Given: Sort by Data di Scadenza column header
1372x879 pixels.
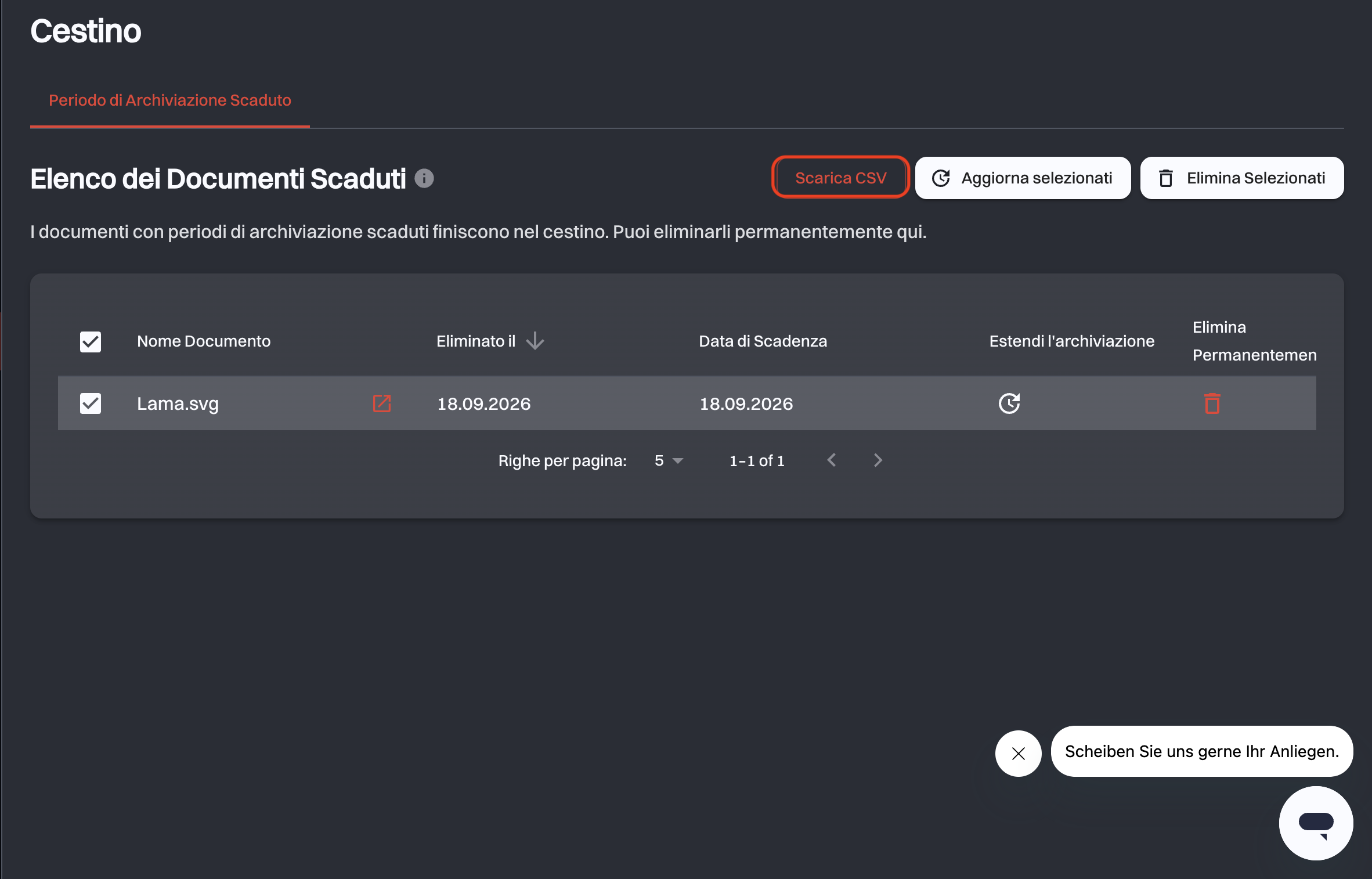Looking at the screenshot, I should (763, 341).
